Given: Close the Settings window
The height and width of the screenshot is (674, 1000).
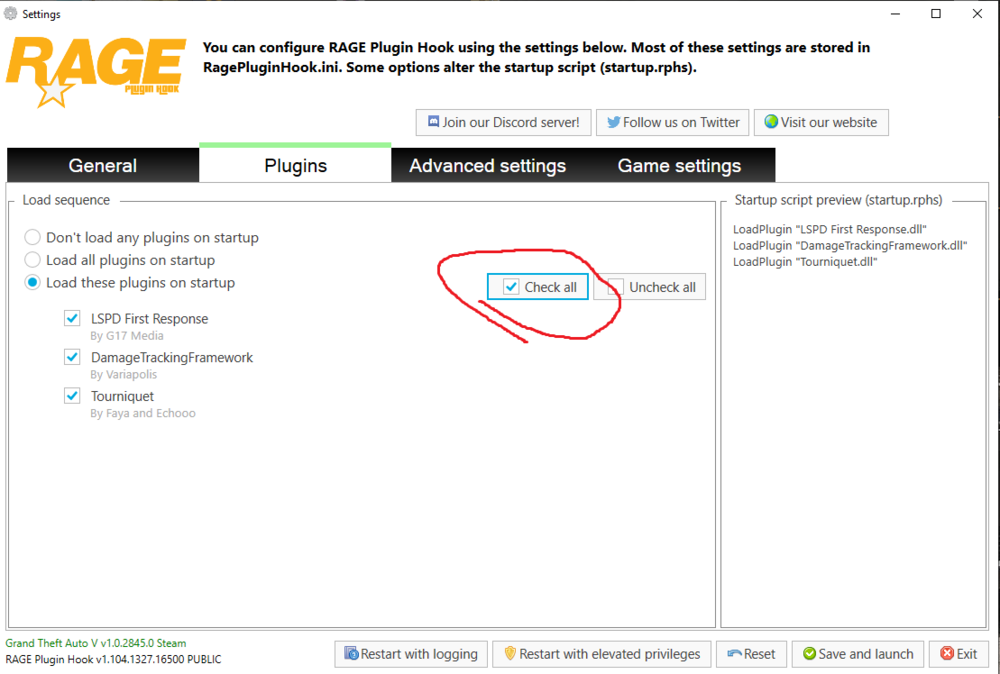Looking at the screenshot, I should coord(977,13).
